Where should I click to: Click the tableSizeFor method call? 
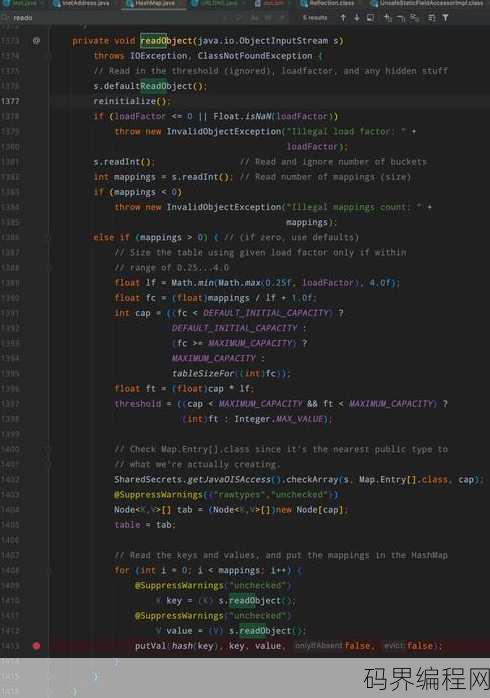click(x=202, y=373)
